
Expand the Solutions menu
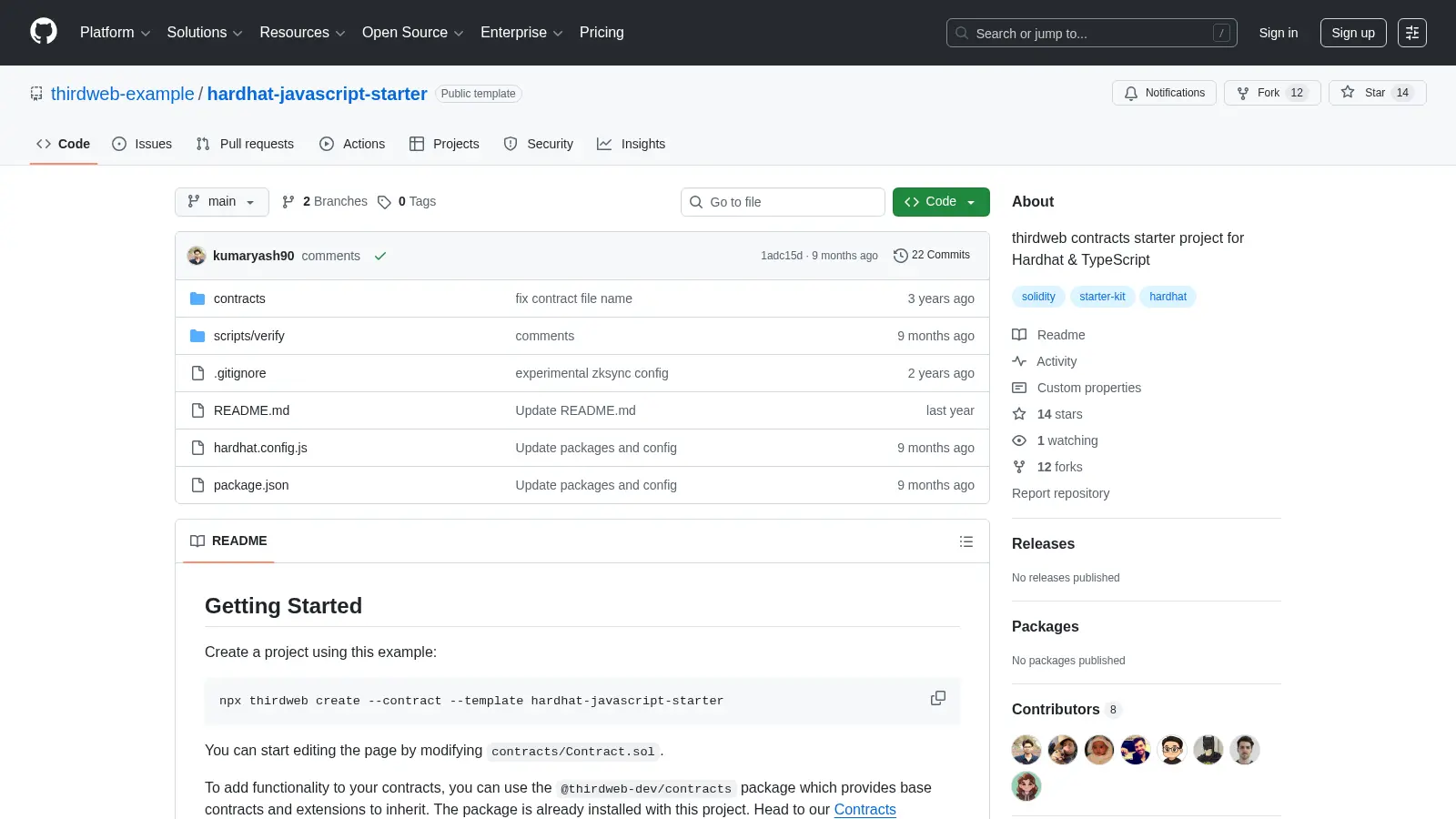pyautogui.click(x=205, y=33)
